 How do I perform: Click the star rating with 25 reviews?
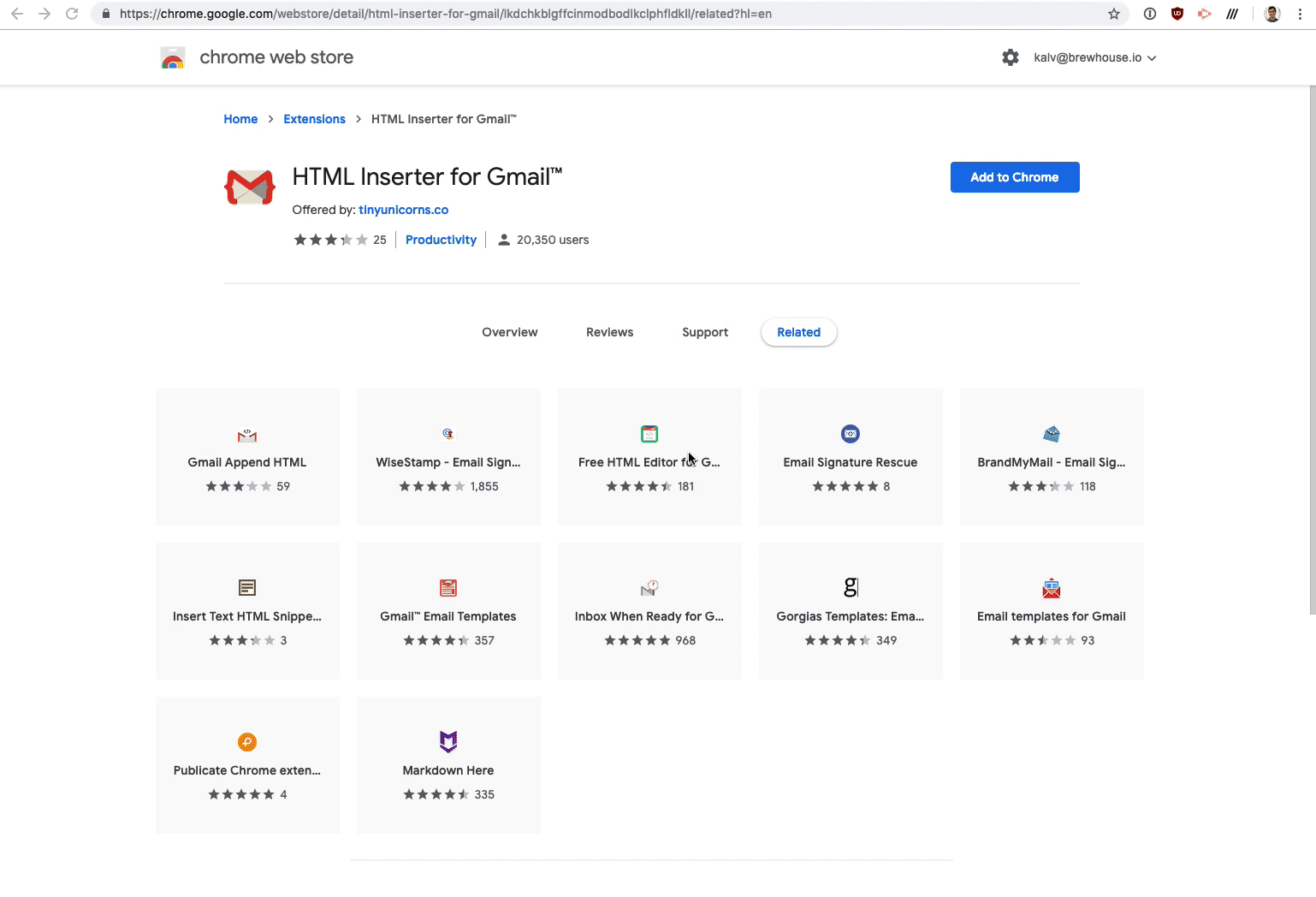point(341,240)
